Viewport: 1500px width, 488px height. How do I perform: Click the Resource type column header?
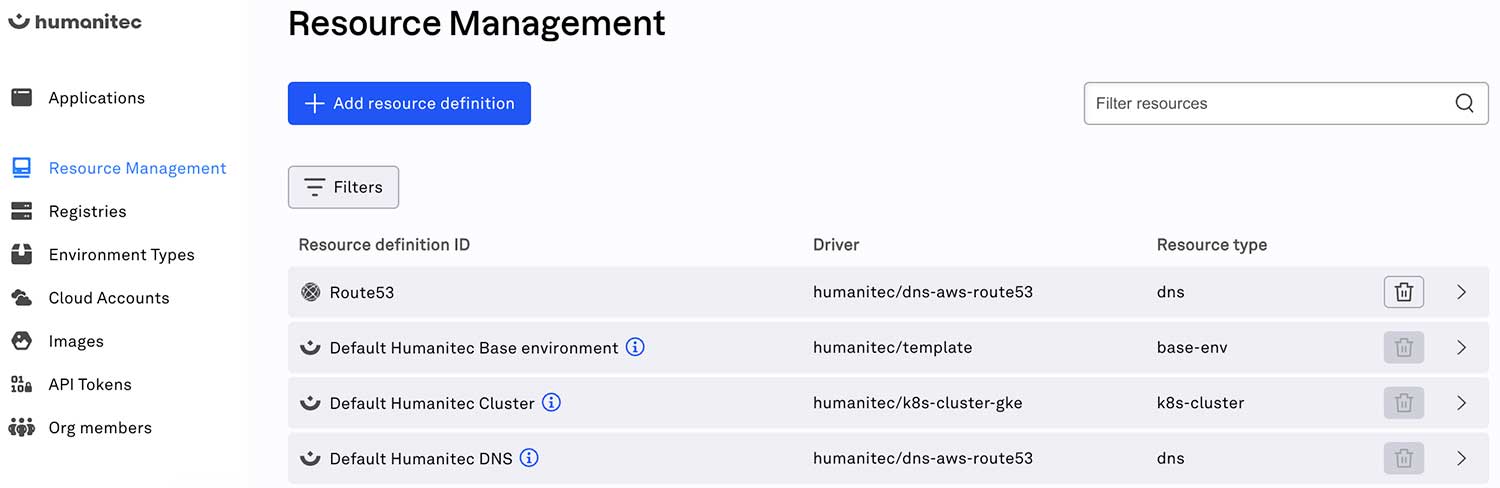point(1212,244)
